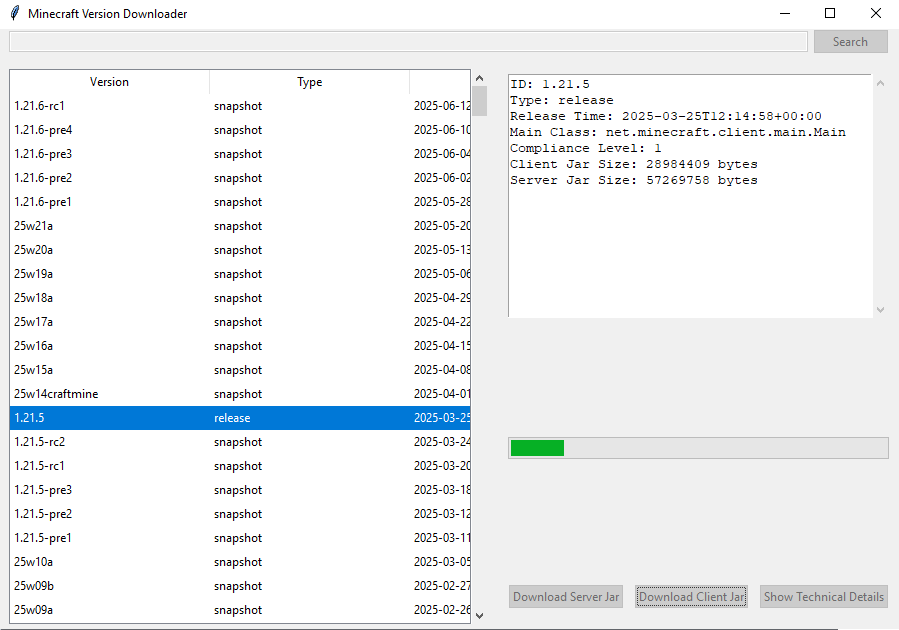Select snapshot 25w16a row
This screenshot has width=899, height=630.
(240, 346)
